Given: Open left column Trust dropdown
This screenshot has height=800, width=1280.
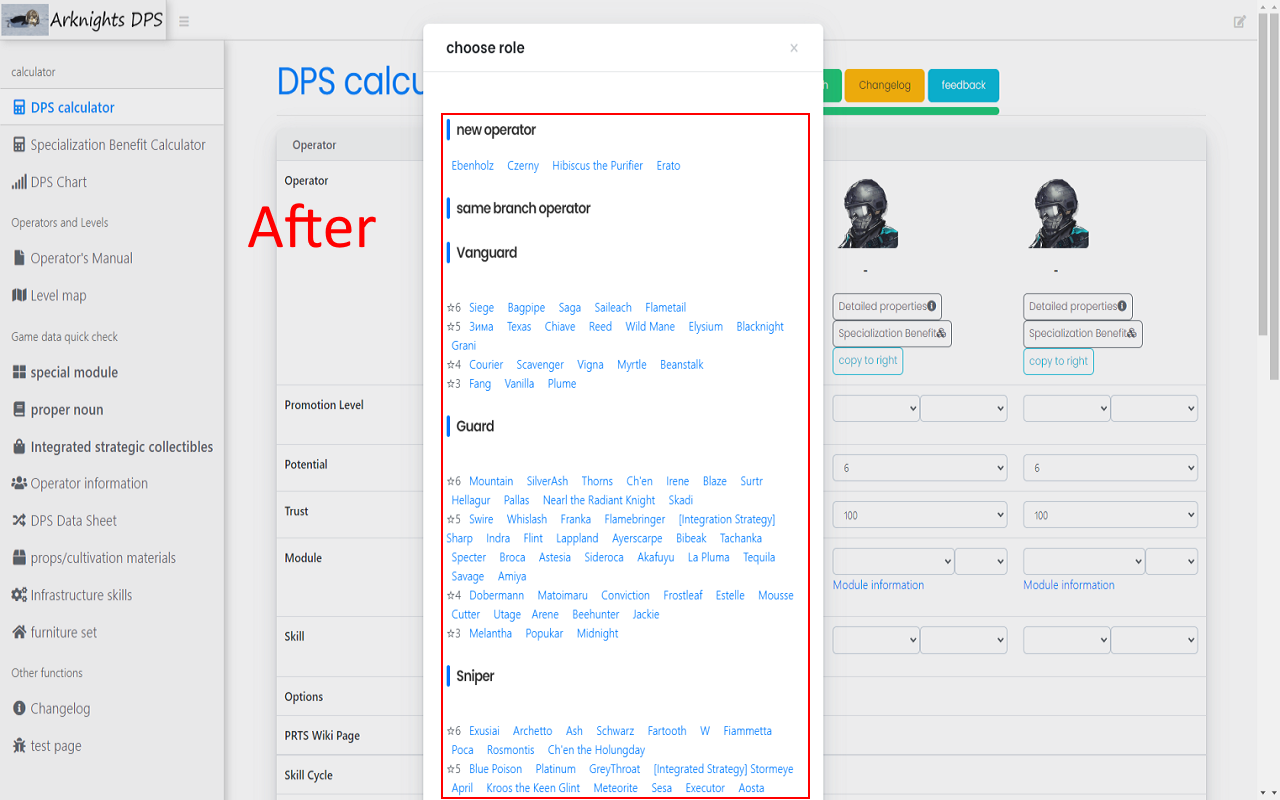Looking at the screenshot, I should click(919, 515).
